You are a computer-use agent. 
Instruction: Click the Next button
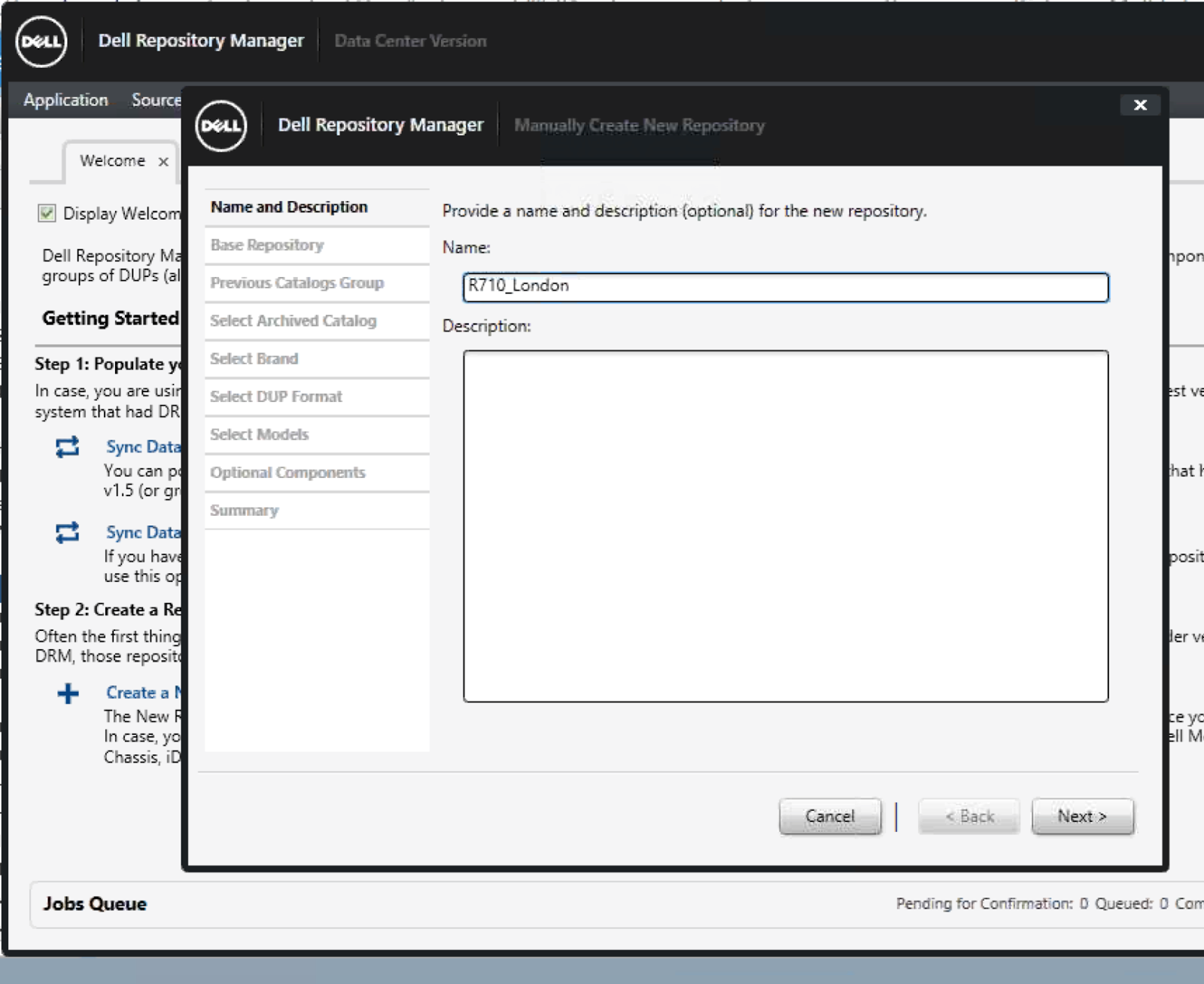coord(1083,816)
